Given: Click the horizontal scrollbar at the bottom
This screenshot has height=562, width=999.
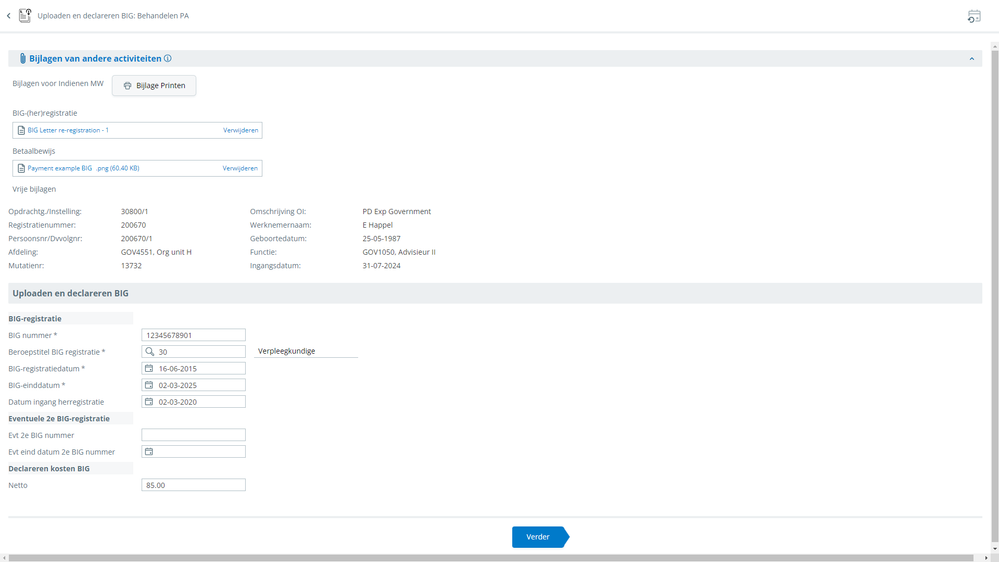Looking at the screenshot, I should click(491, 558).
